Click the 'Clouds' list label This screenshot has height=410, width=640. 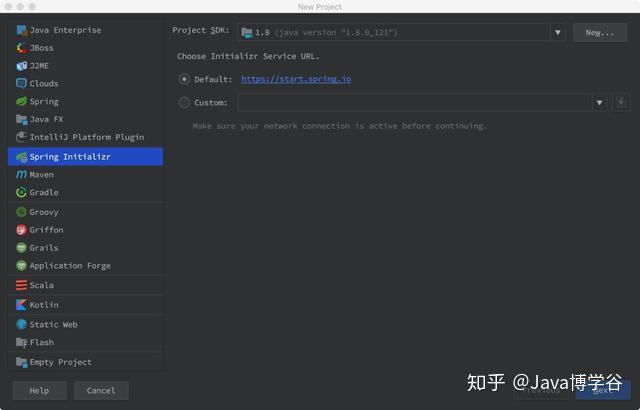(x=44, y=84)
